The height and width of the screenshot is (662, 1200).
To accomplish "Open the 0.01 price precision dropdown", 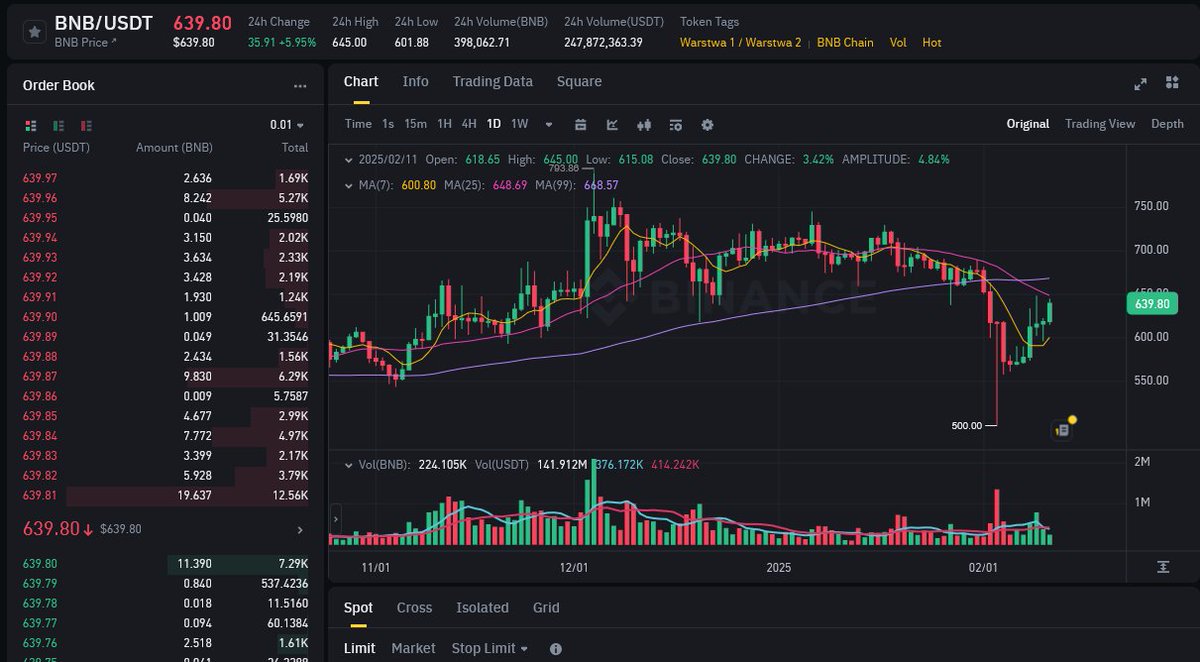I will pos(287,125).
